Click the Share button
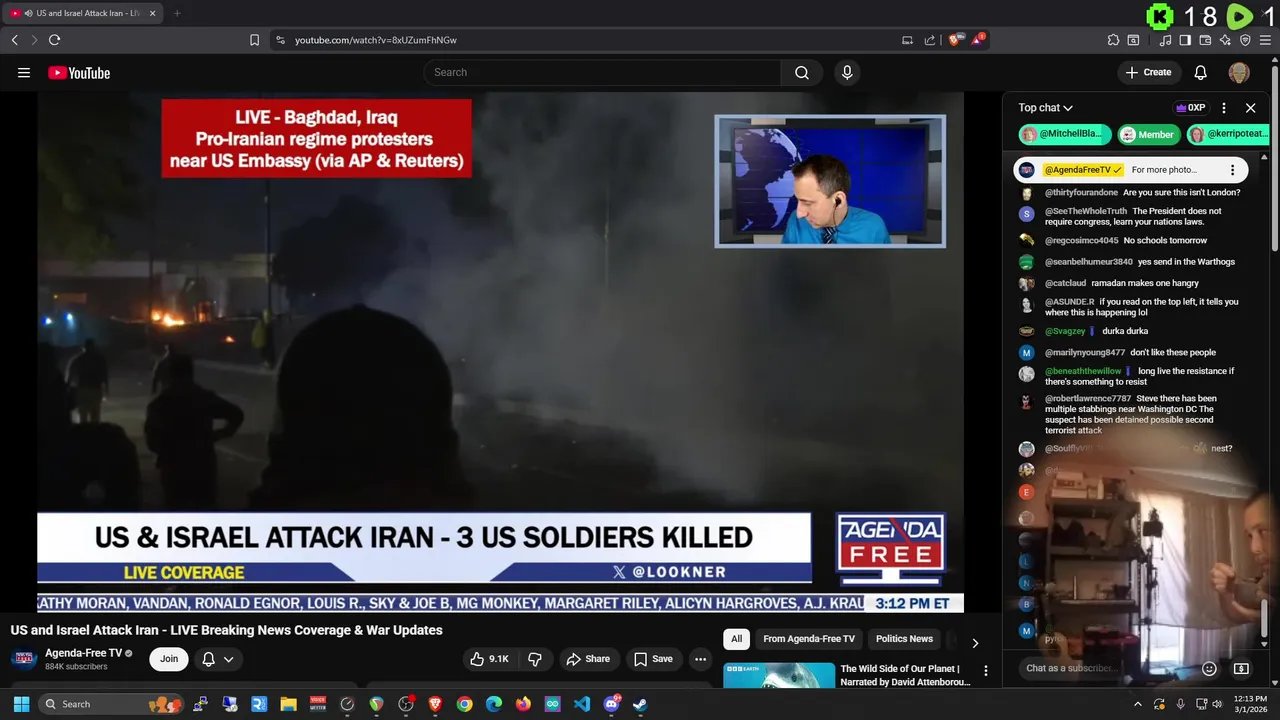The image size is (1280, 720). coord(588,659)
